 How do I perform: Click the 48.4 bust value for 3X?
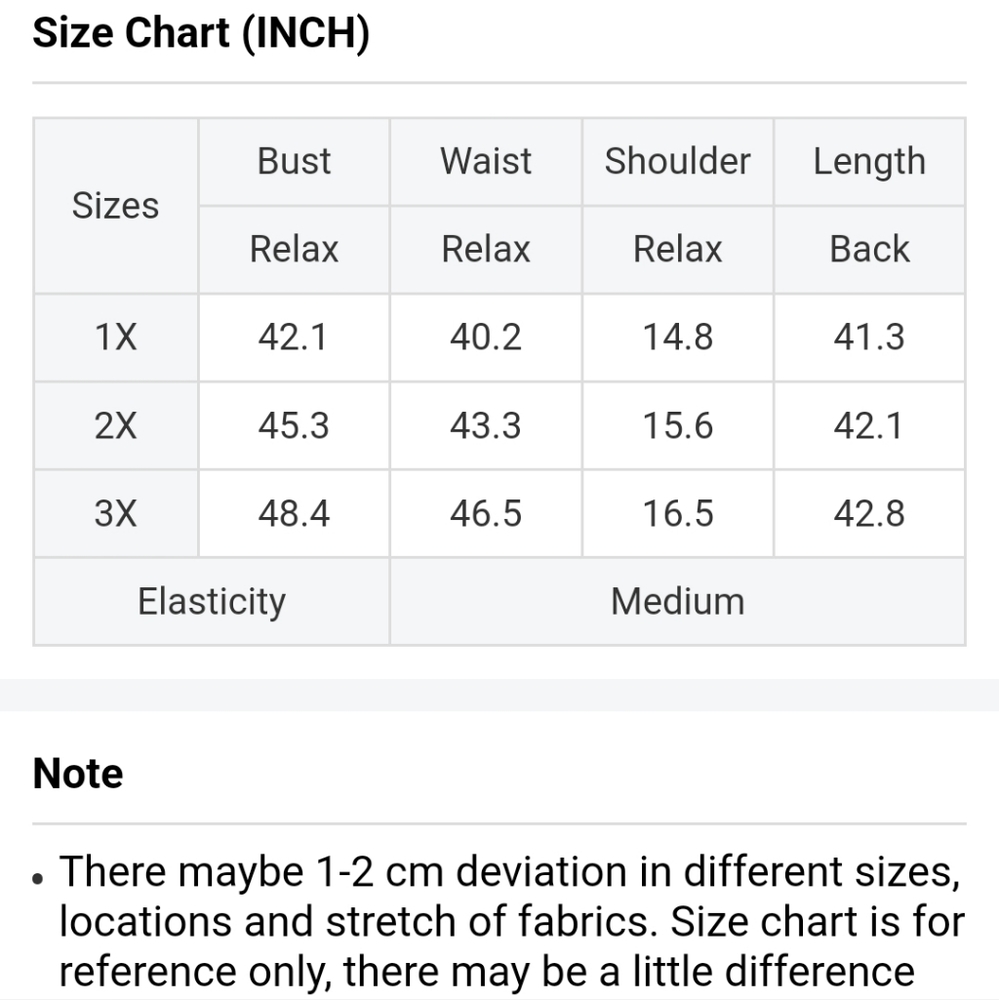click(x=294, y=513)
